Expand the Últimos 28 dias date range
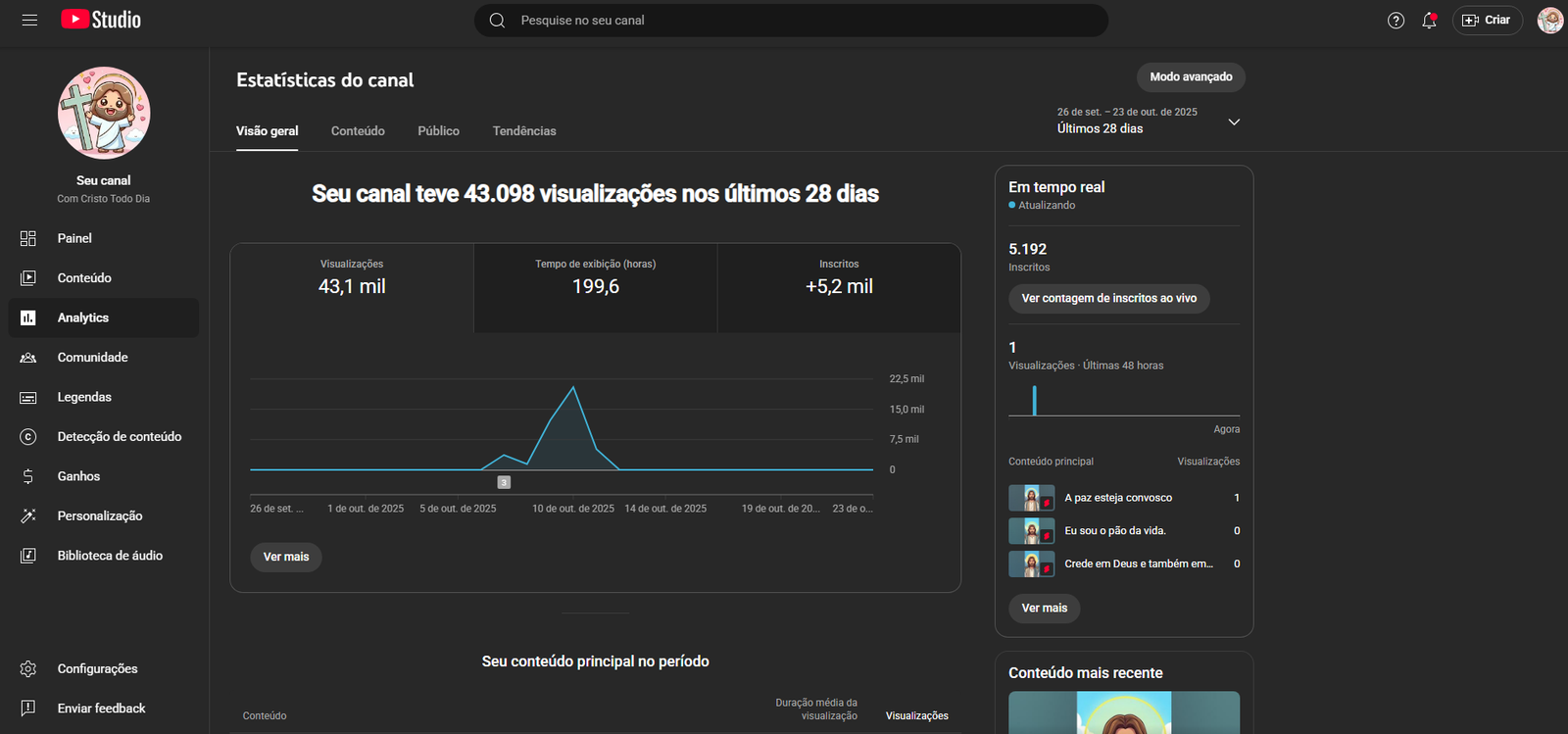The height and width of the screenshot is (734, 1568). [x=1234, y=122]
